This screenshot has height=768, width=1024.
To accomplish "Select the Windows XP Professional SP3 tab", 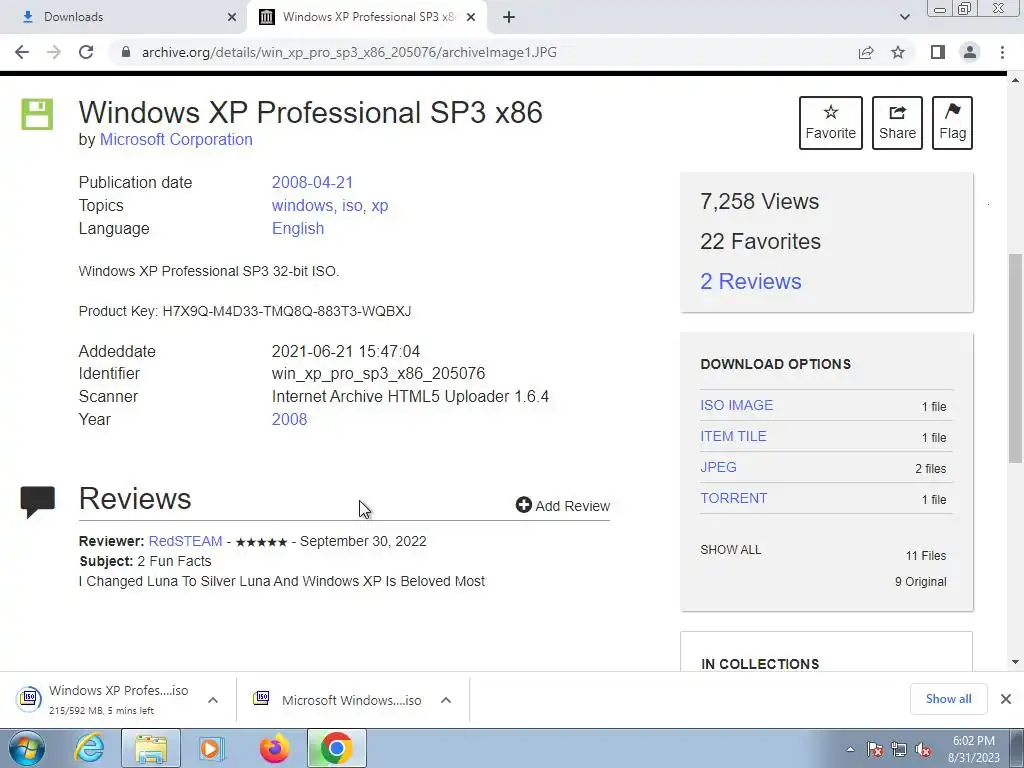I will coord(367,17).
